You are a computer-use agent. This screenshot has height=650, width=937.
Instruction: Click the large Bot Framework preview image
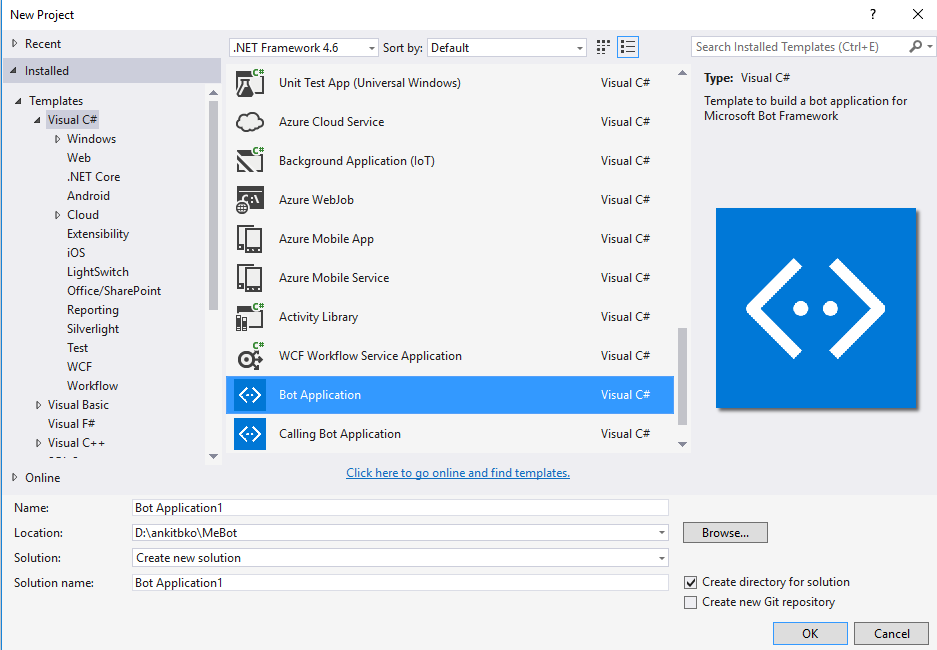pyautogui.click(x=816, y=308)
